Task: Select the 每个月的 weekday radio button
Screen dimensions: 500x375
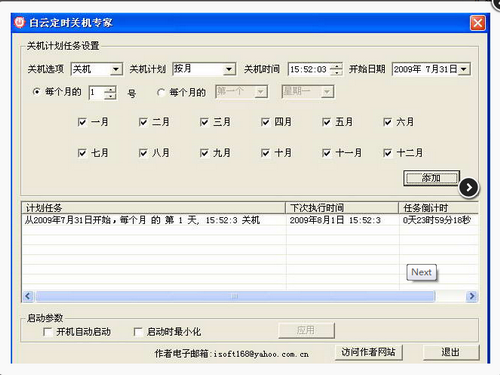Action: (x=161, y=92)
